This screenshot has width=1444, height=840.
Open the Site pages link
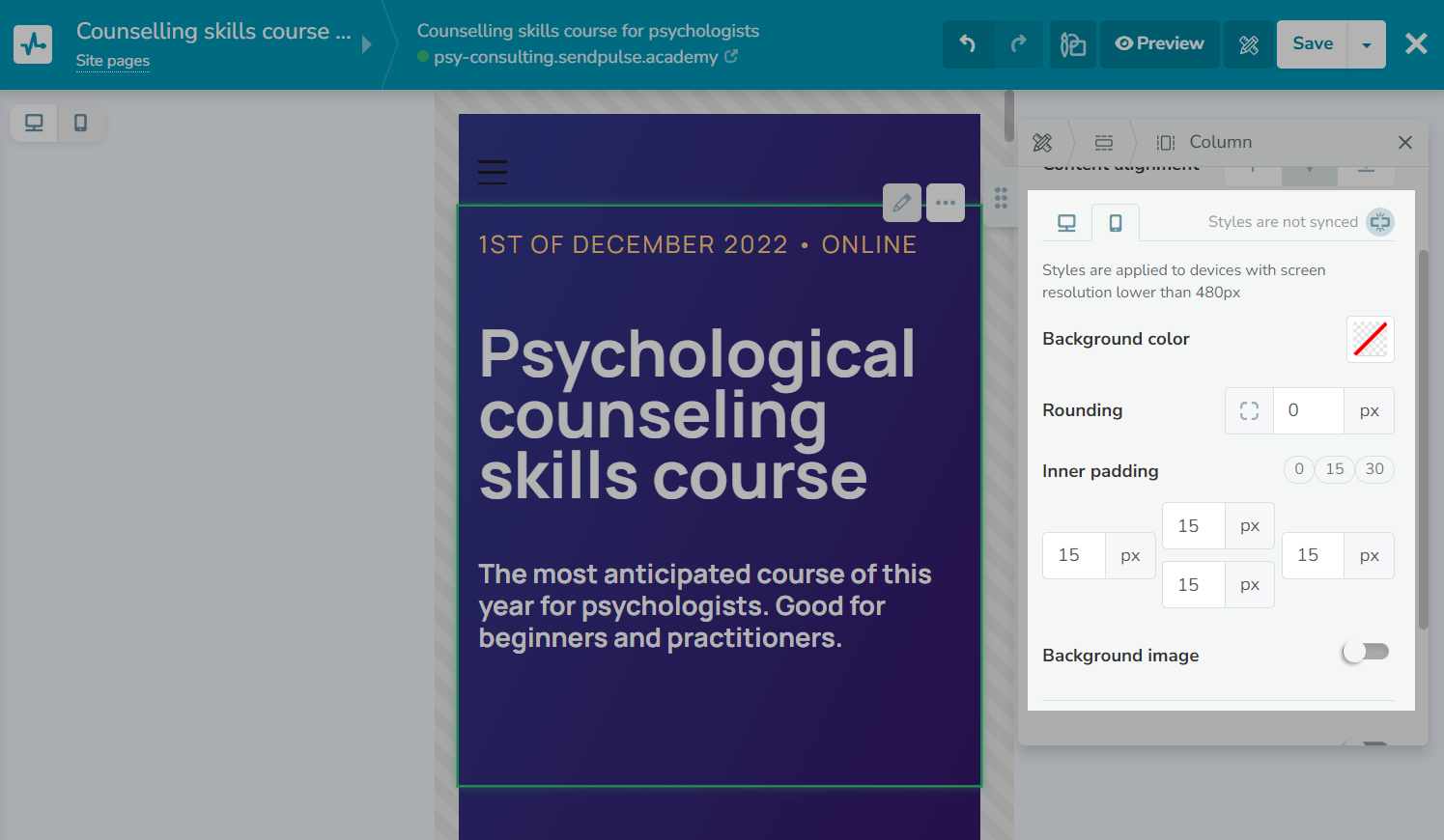[x=113, y=61]
